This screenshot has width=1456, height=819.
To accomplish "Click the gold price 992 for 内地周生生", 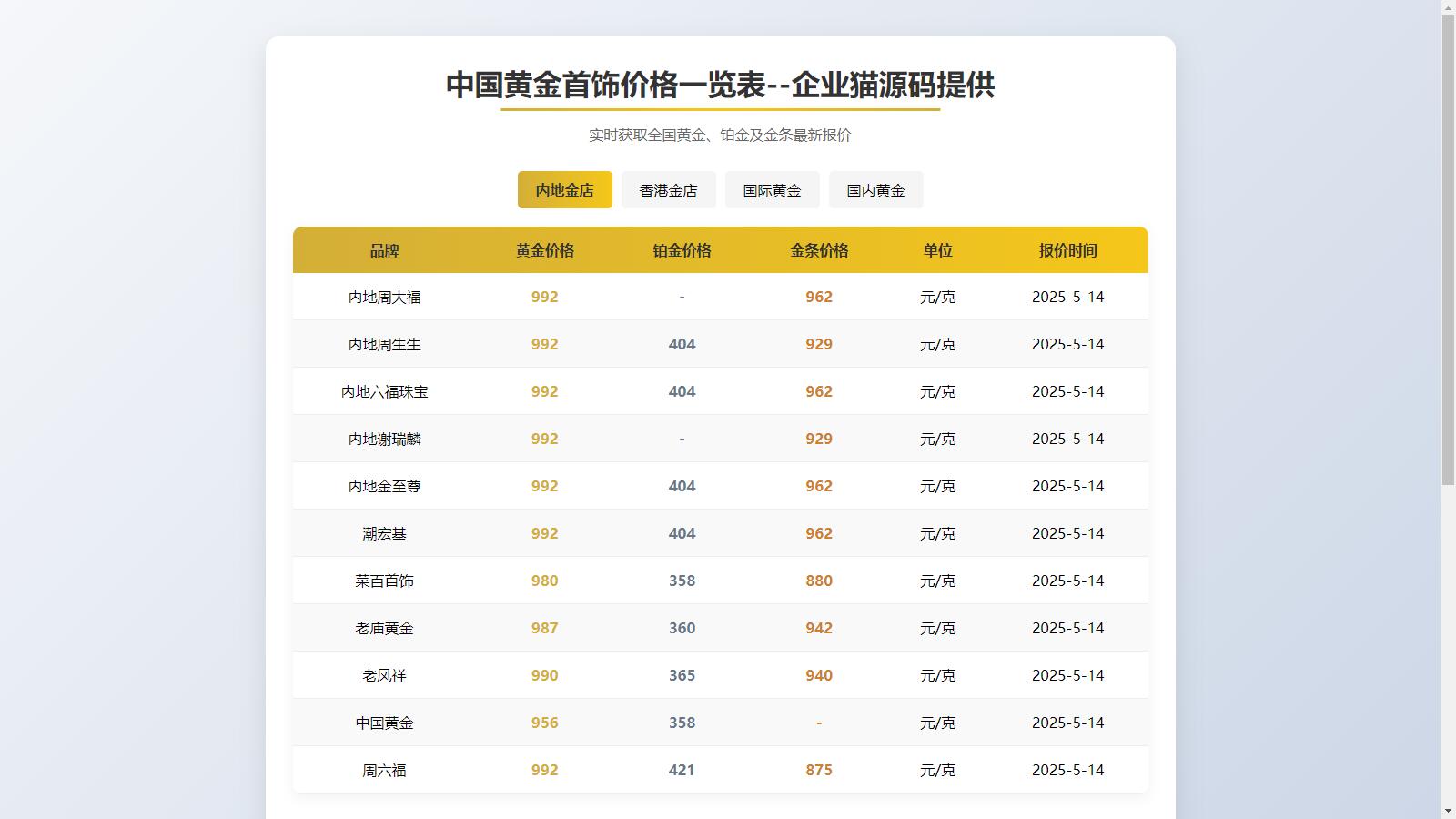I will coord(544,343).
